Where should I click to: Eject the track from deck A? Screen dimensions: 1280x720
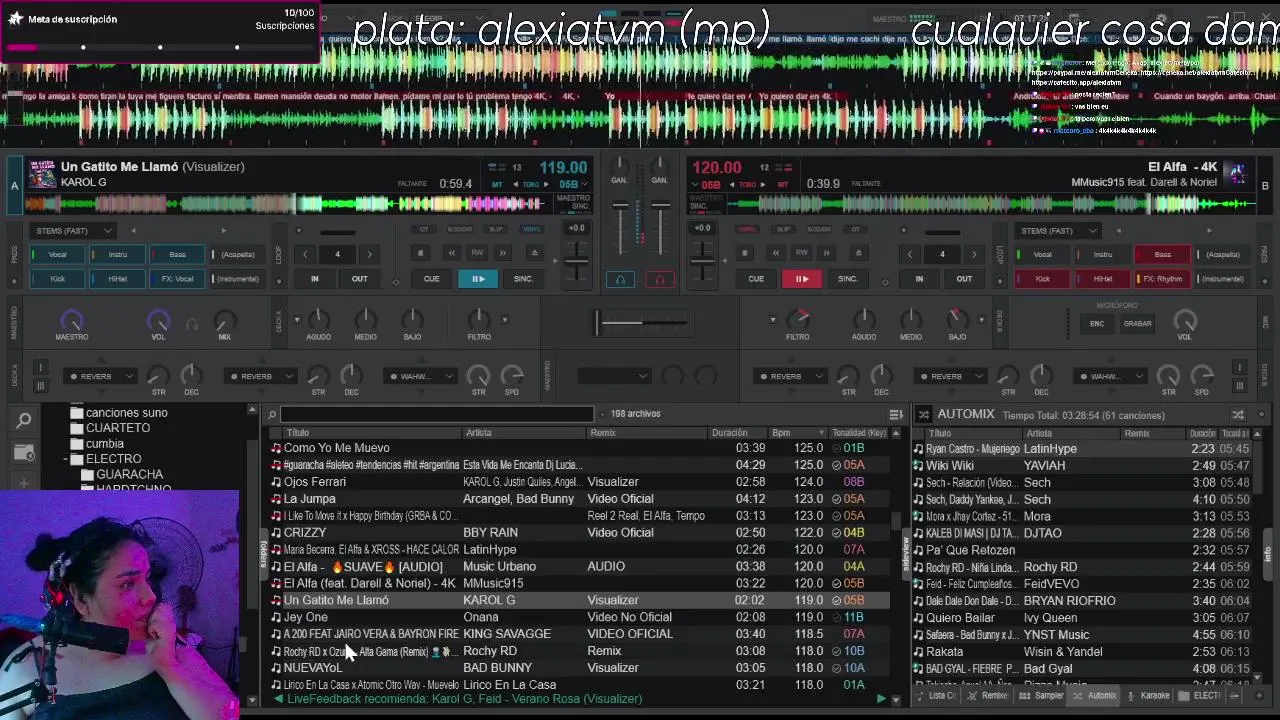tap(534, 254)
